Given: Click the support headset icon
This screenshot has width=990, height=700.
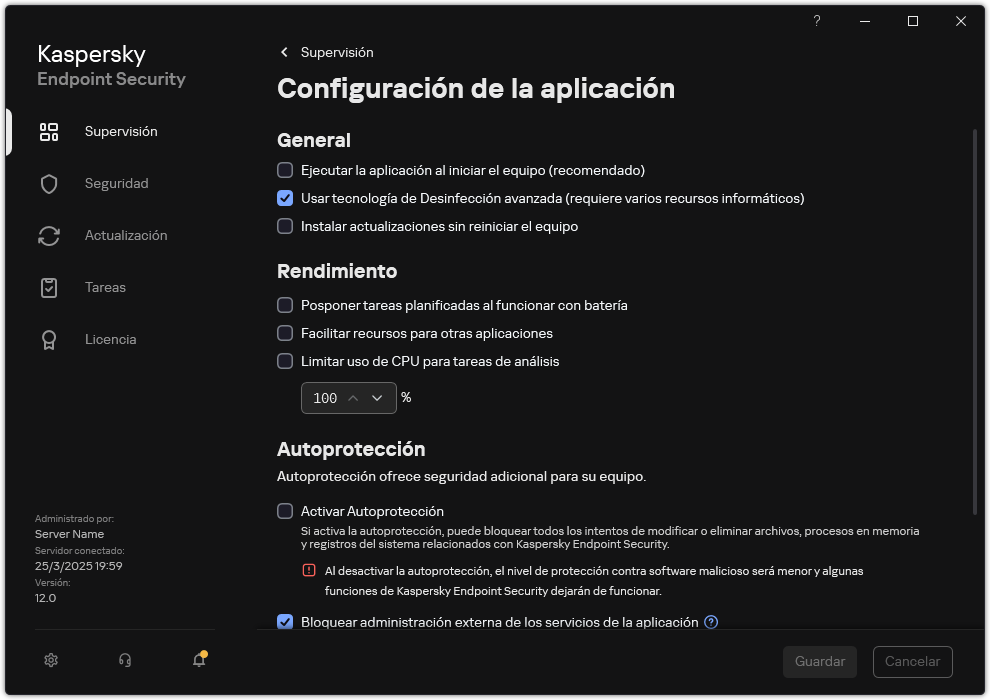Looking at the screenshot, I should 124,660.
